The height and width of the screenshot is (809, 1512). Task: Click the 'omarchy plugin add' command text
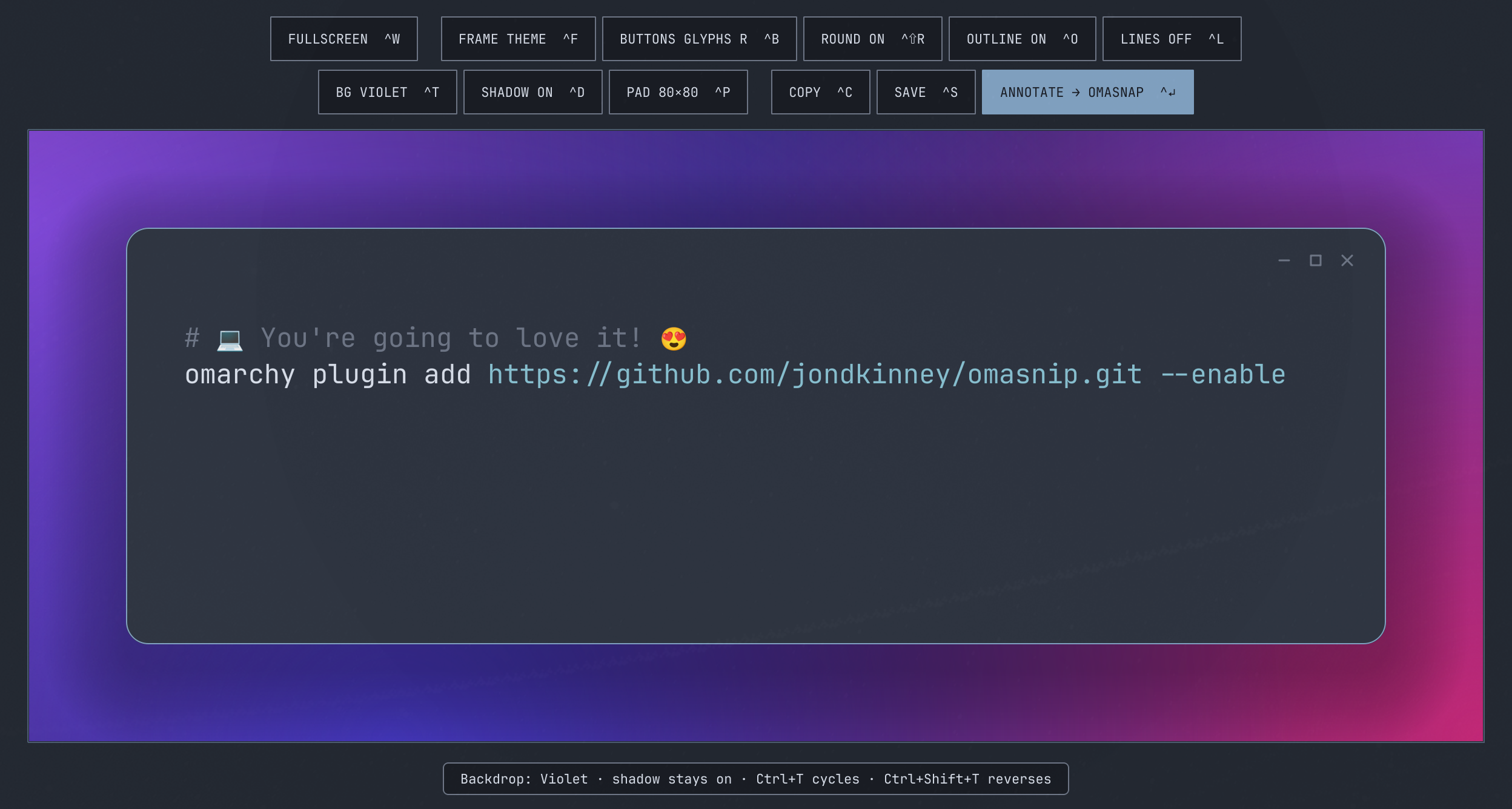[x=328, y=375]
